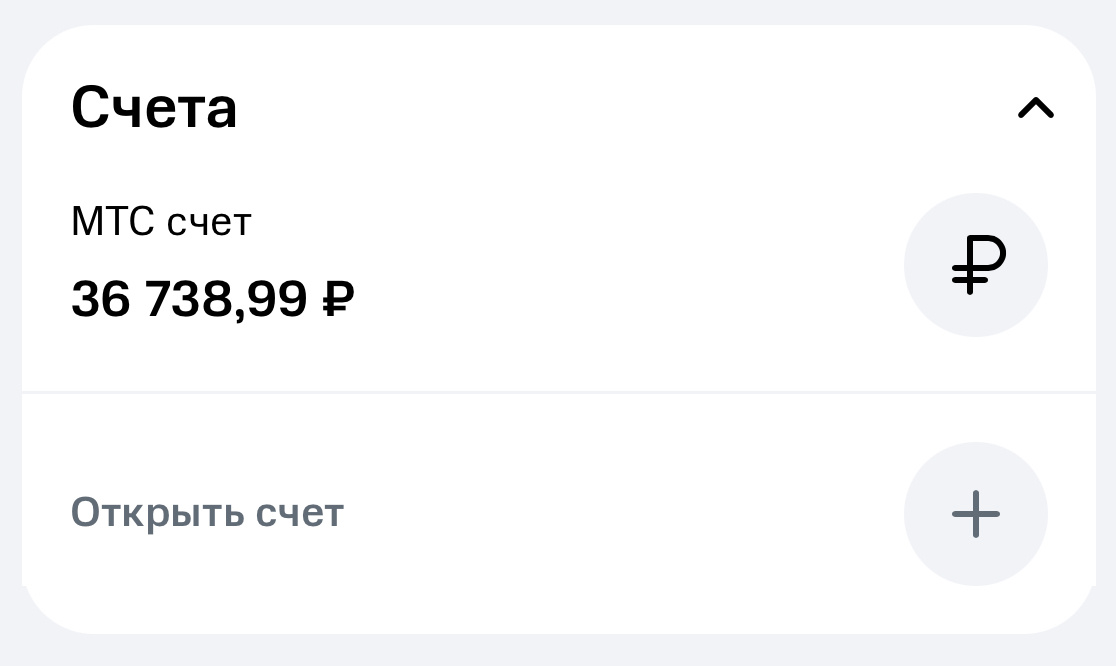The width and height of the screenshot is (1116, 666).
Task: Open the МТС счет account name
Action: [161, 222]
